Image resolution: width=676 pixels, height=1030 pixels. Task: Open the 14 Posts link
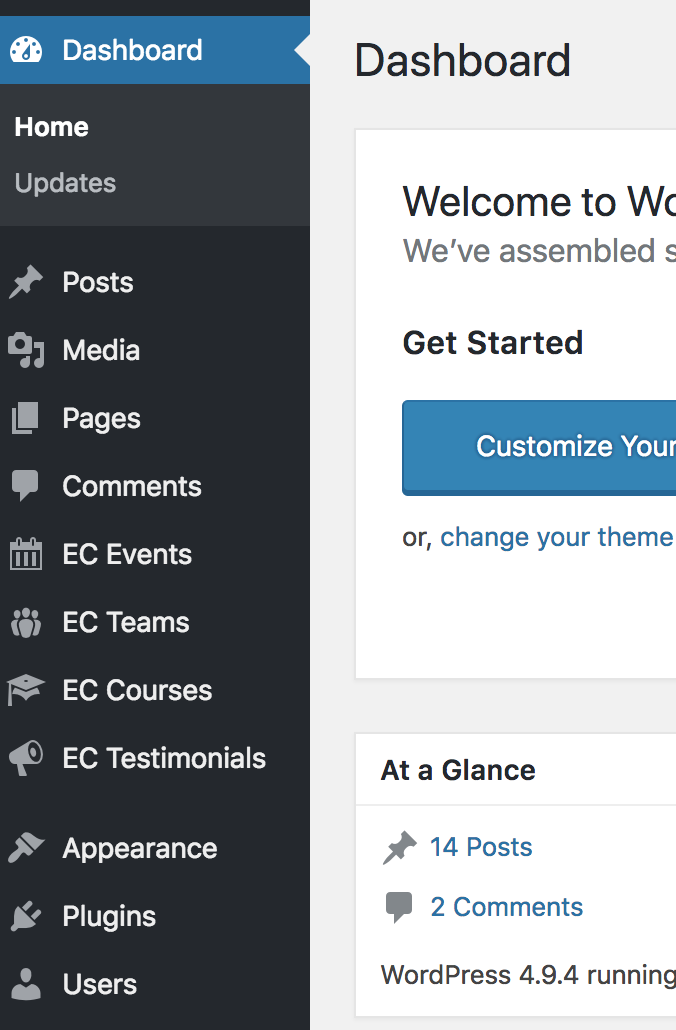click(481, 847)
